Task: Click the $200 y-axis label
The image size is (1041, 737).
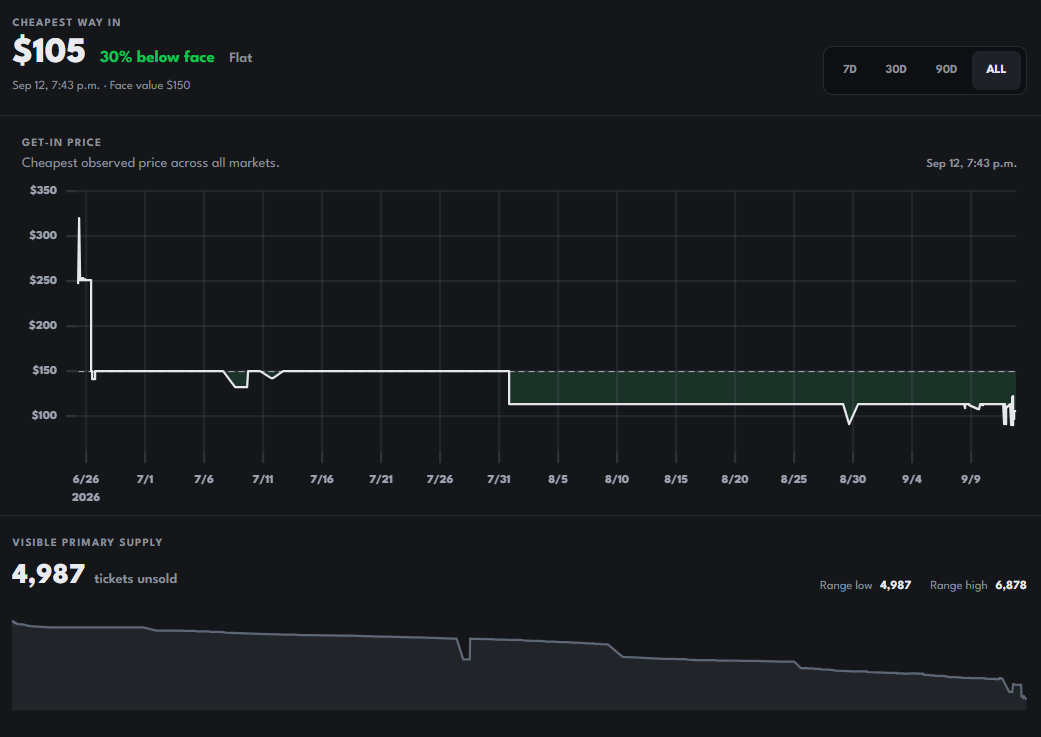Action: pos(43,325)
